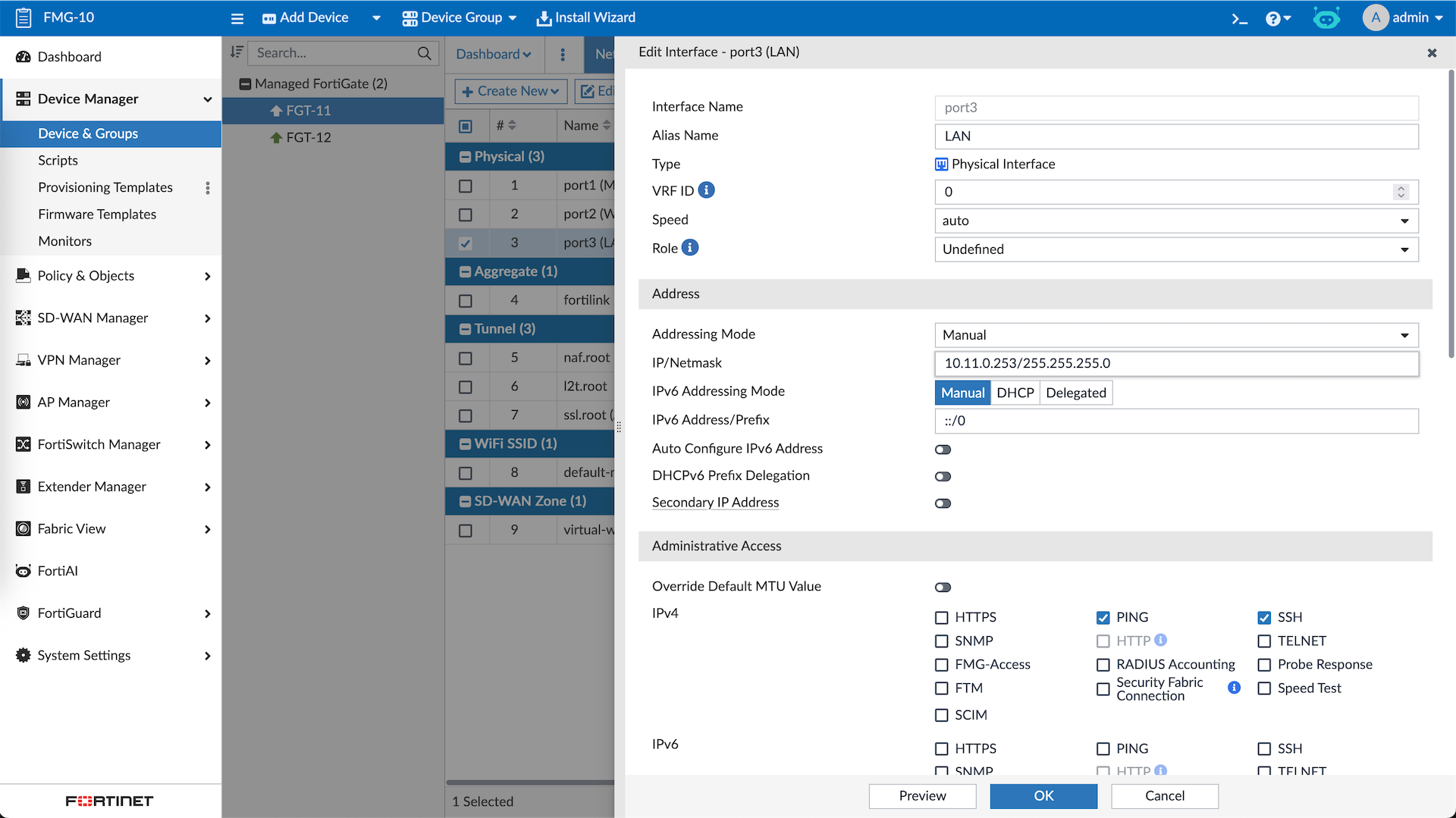Click the IP/Netmask input field

(1175, 364)
